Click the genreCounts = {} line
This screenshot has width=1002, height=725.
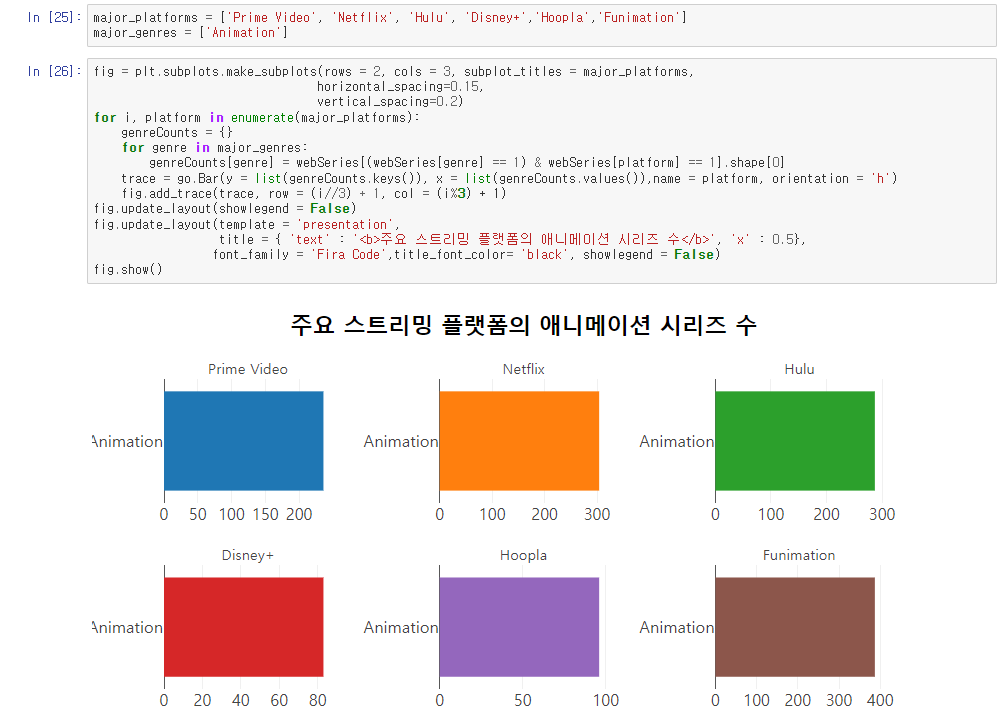tap(177, 132)
